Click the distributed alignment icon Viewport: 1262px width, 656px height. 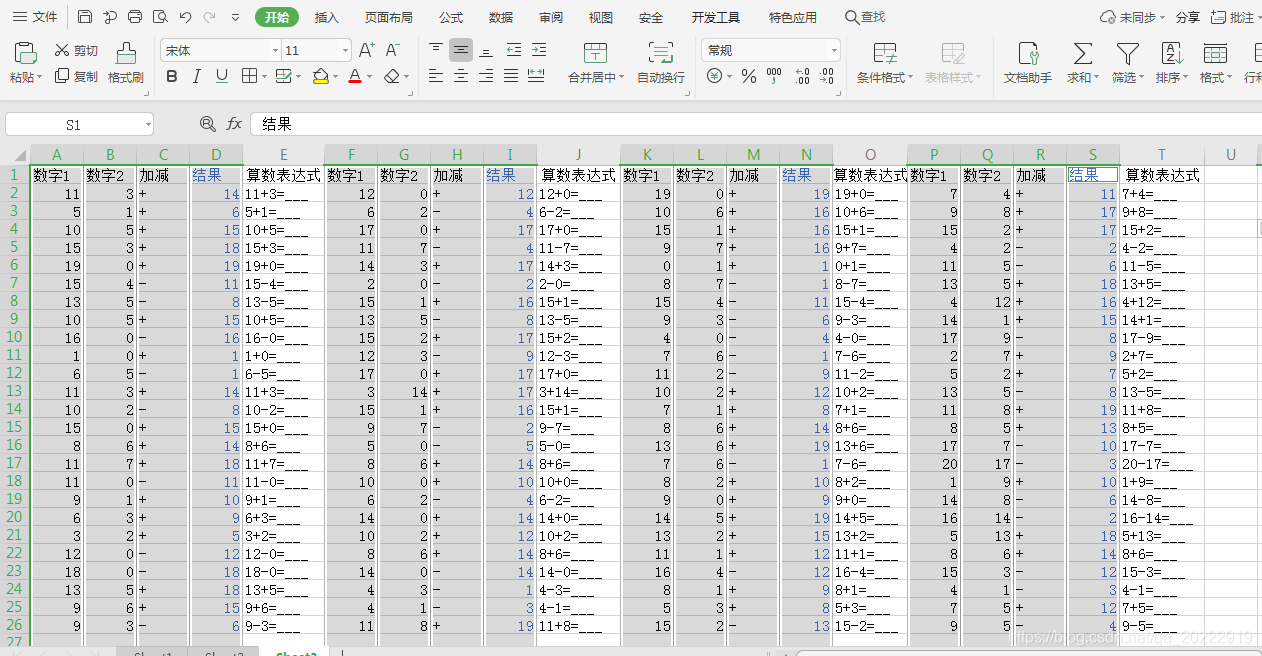(x=537, y=76)
